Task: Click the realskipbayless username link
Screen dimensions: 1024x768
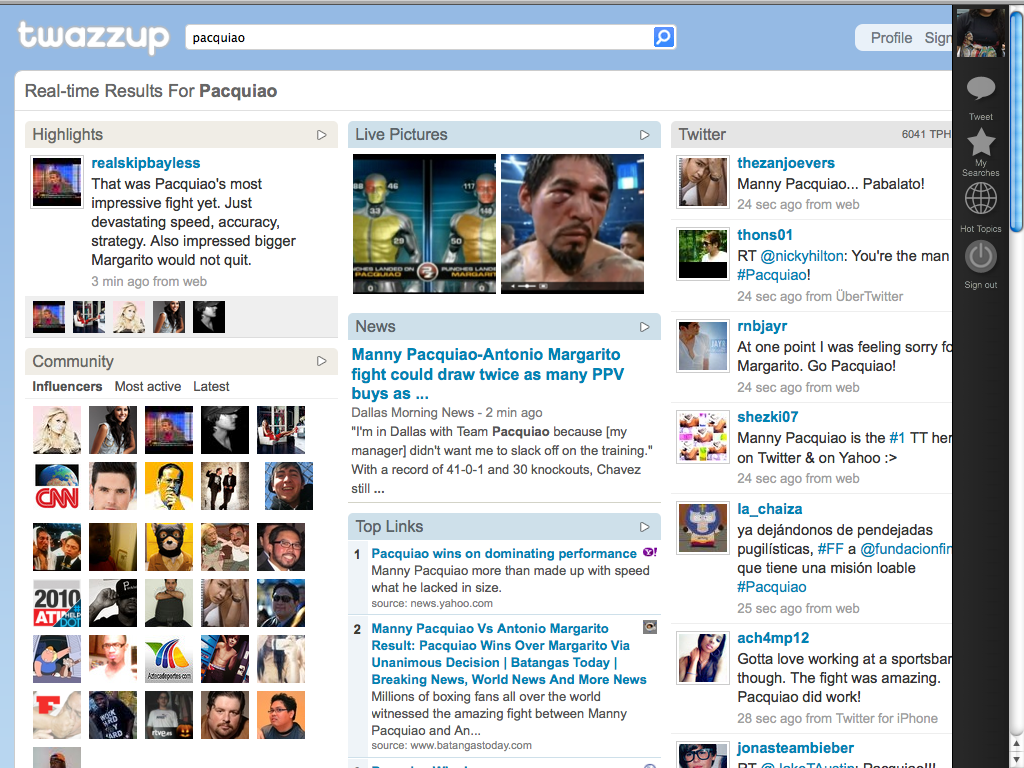Action: (x=146, y=163)
